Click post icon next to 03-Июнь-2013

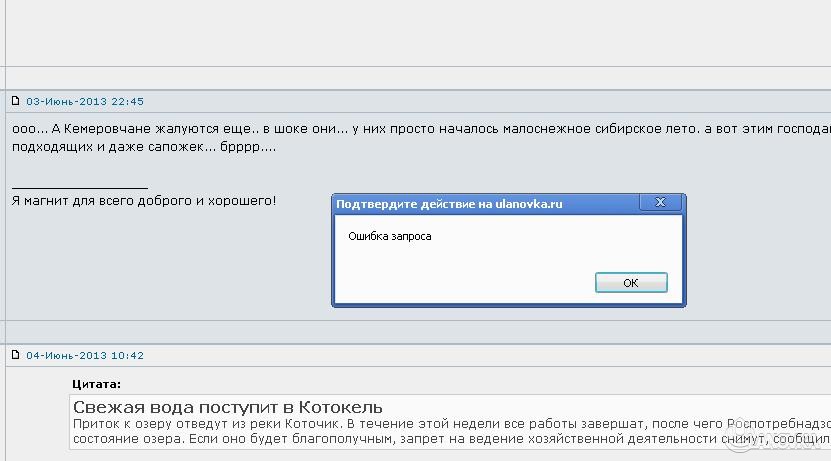point(15,101)
